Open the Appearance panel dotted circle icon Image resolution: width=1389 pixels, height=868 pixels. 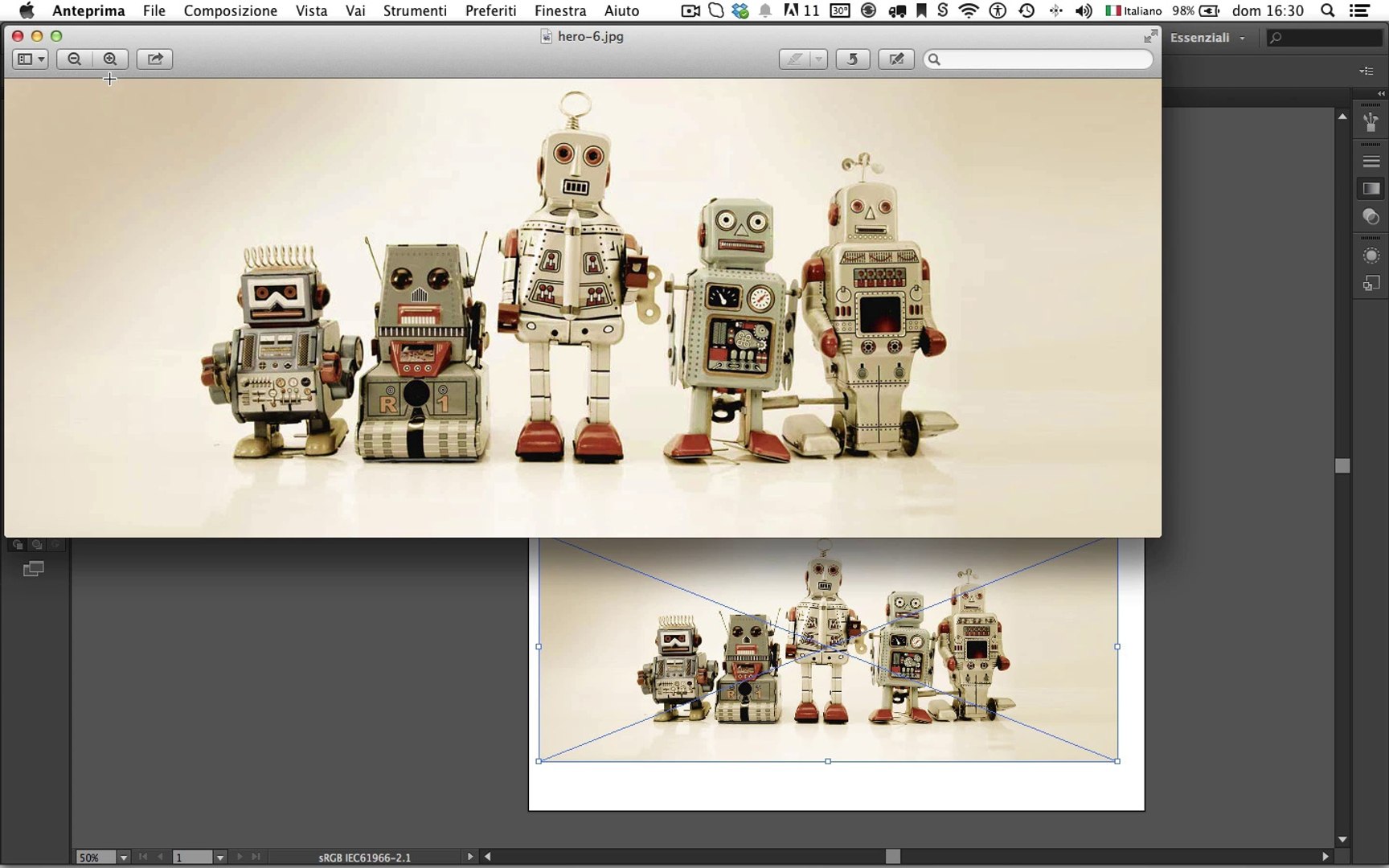click(1371, 256)
